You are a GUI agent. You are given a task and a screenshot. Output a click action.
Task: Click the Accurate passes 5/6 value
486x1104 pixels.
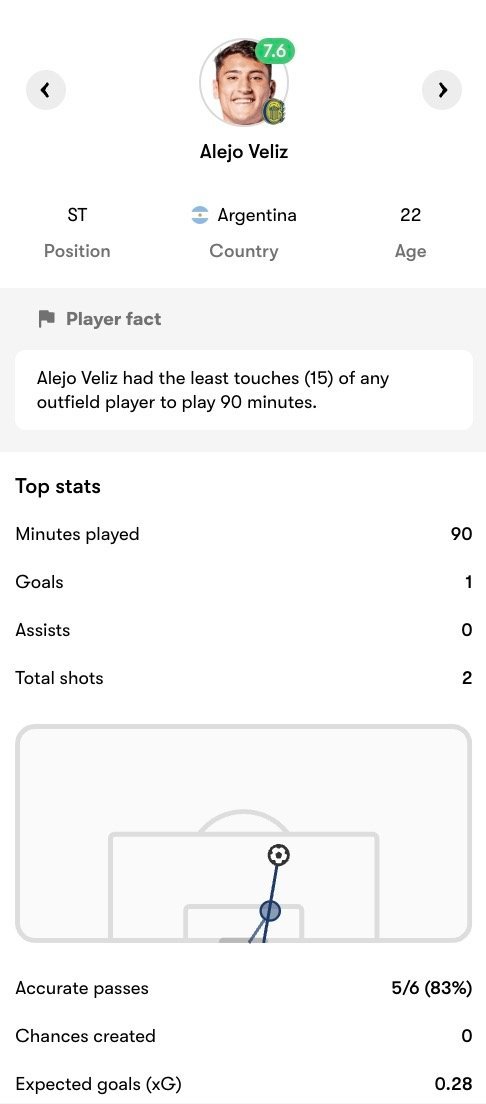click(432, 989)
